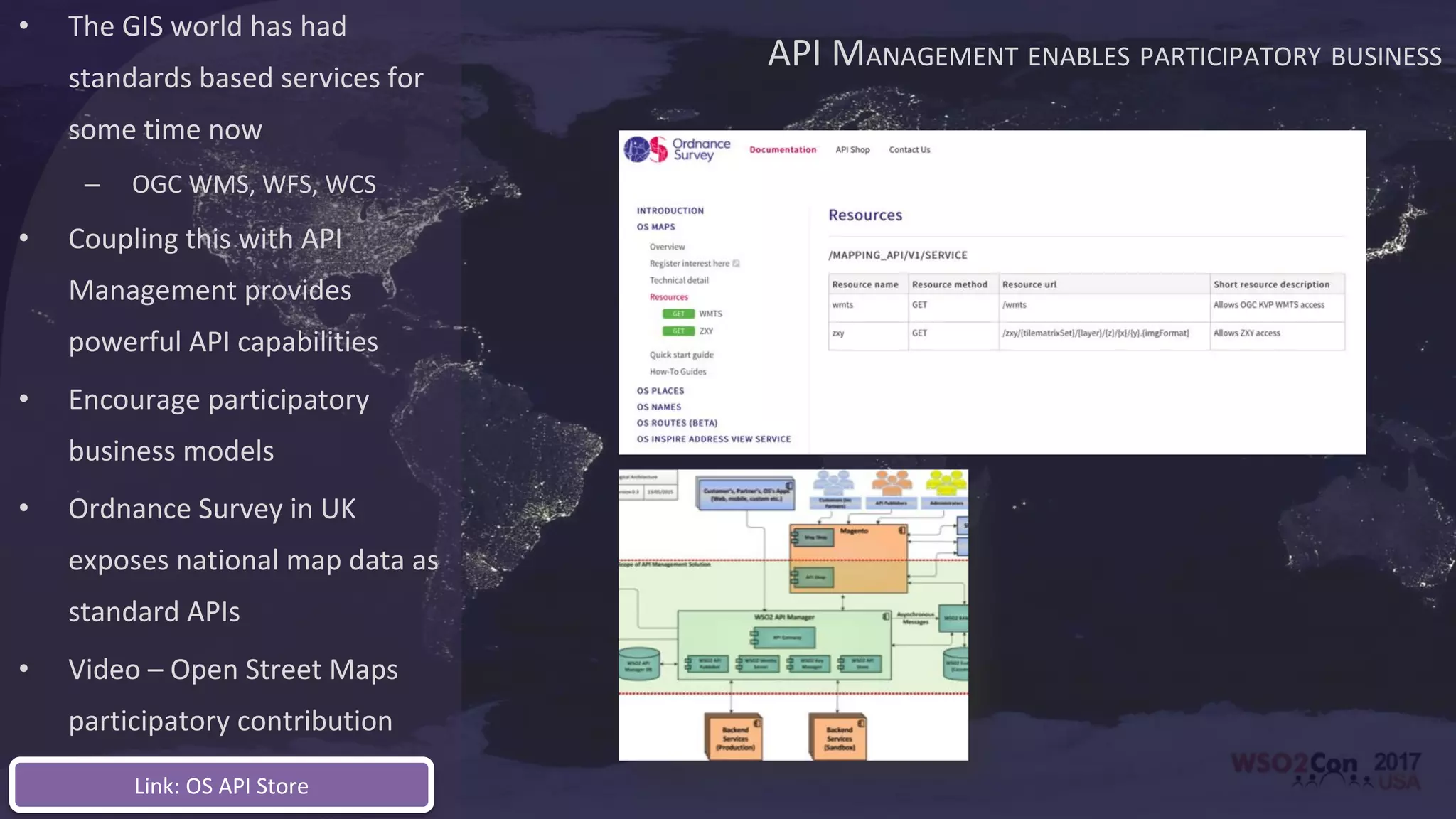Click 'Asynchronous Messages' label in diagram
Viewport: 1456px width, 819px height.
pos(915,618)
